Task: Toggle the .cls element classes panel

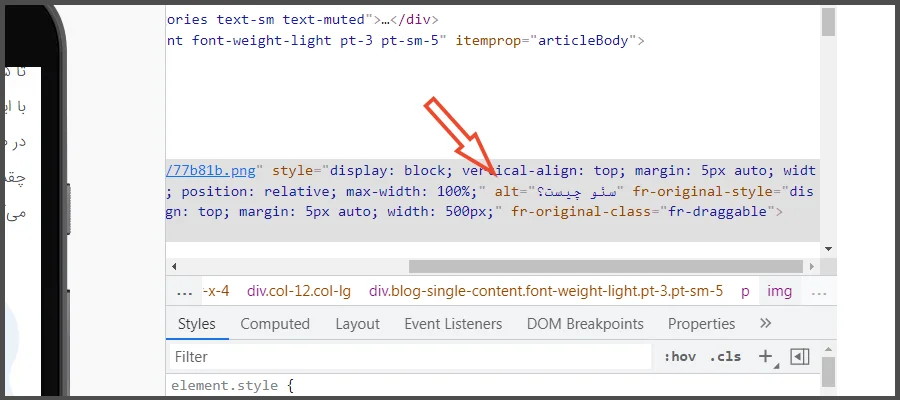Action: [x=725, y=356]
